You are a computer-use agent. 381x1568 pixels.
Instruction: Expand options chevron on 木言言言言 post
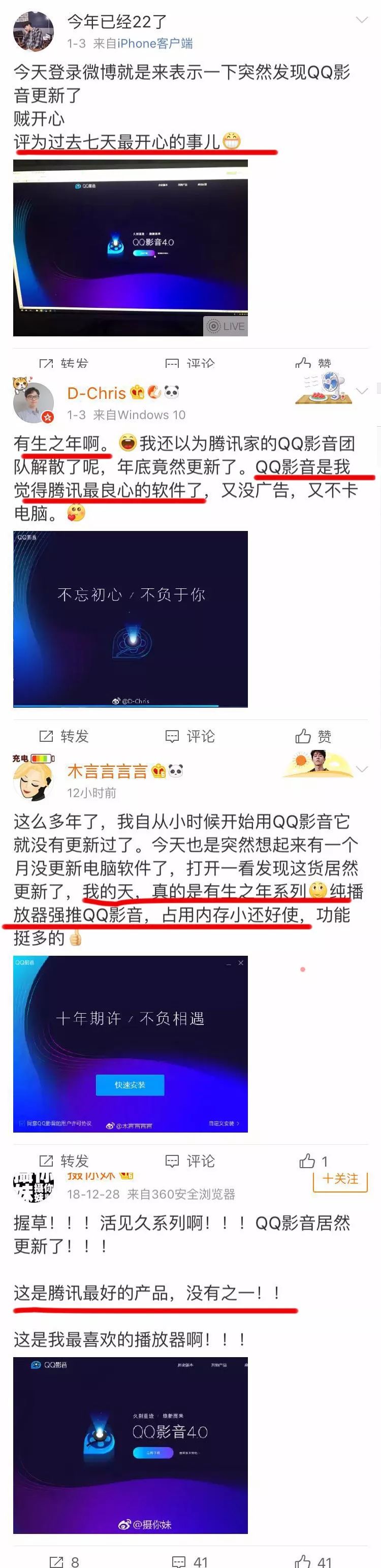(x=362, y=769)
